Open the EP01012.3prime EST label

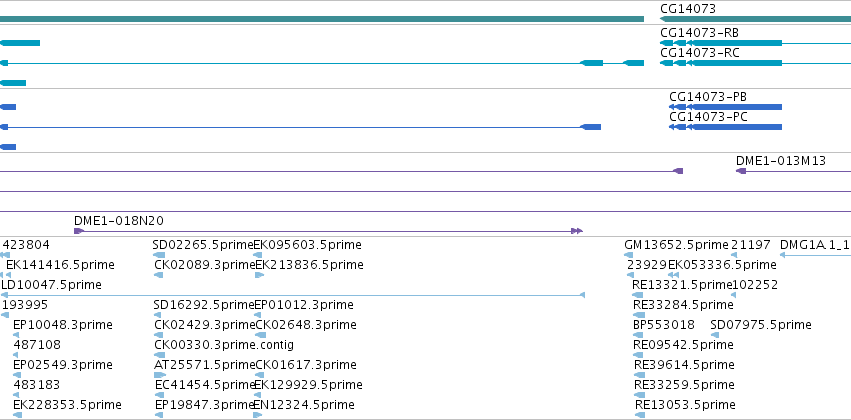tap(304, 305)
